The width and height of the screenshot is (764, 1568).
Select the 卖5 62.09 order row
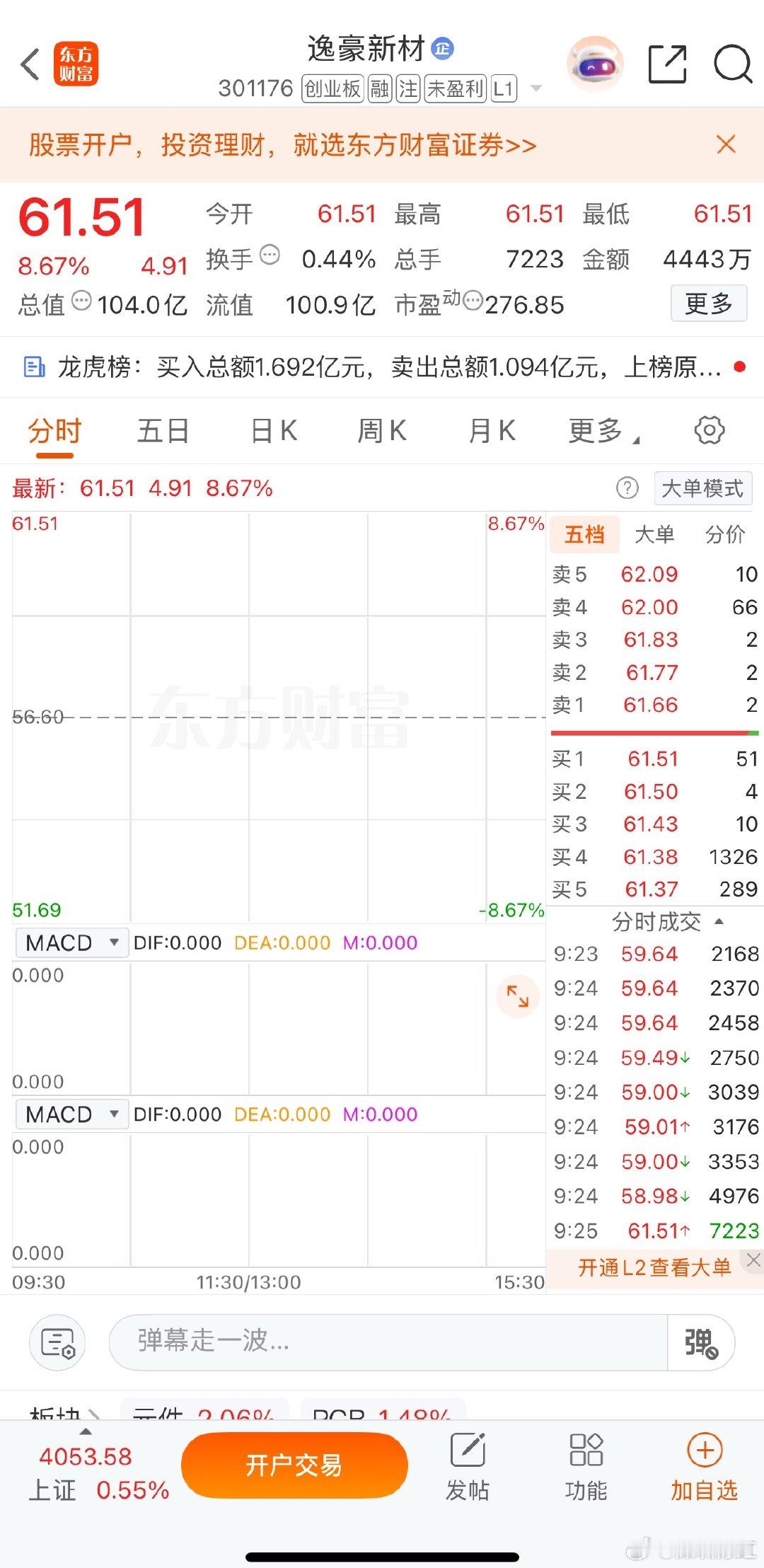click(x=654, y=574)
